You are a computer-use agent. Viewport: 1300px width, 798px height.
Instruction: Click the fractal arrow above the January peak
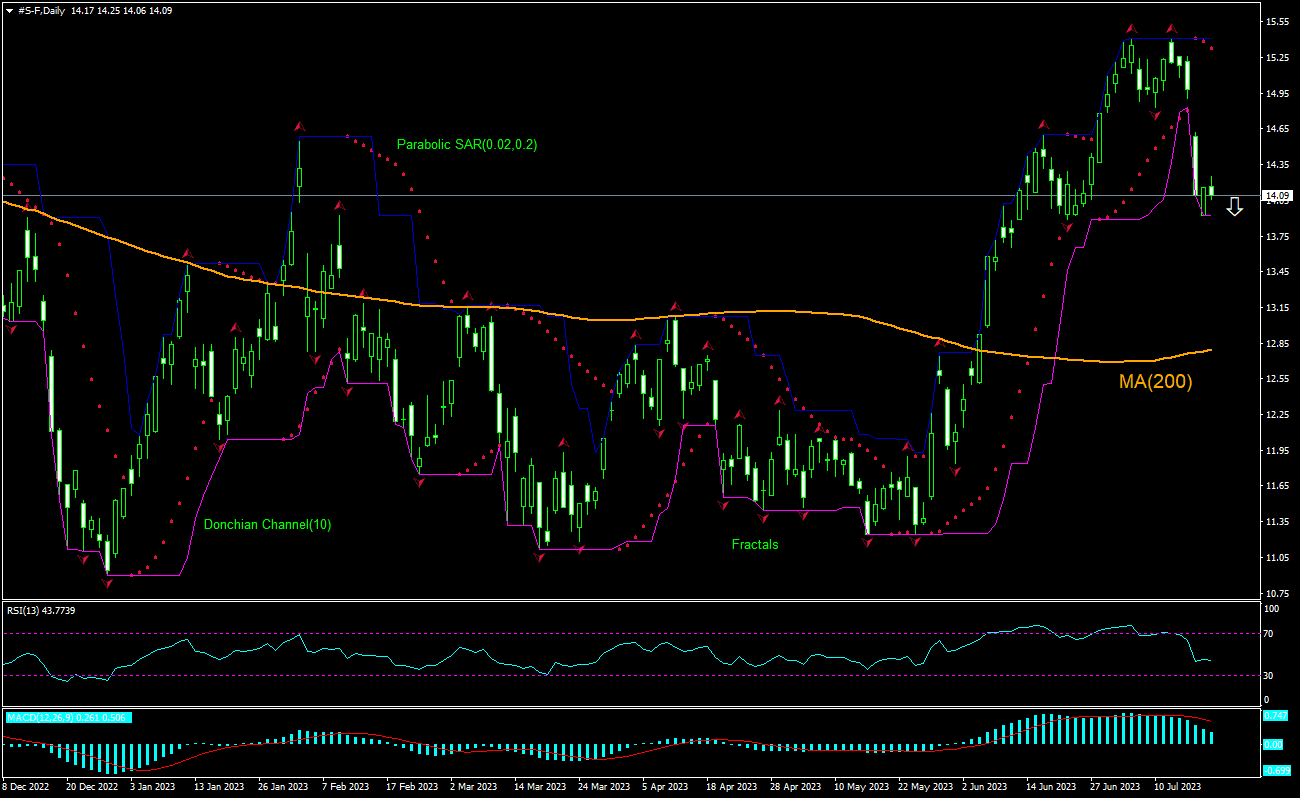point(299,126)
